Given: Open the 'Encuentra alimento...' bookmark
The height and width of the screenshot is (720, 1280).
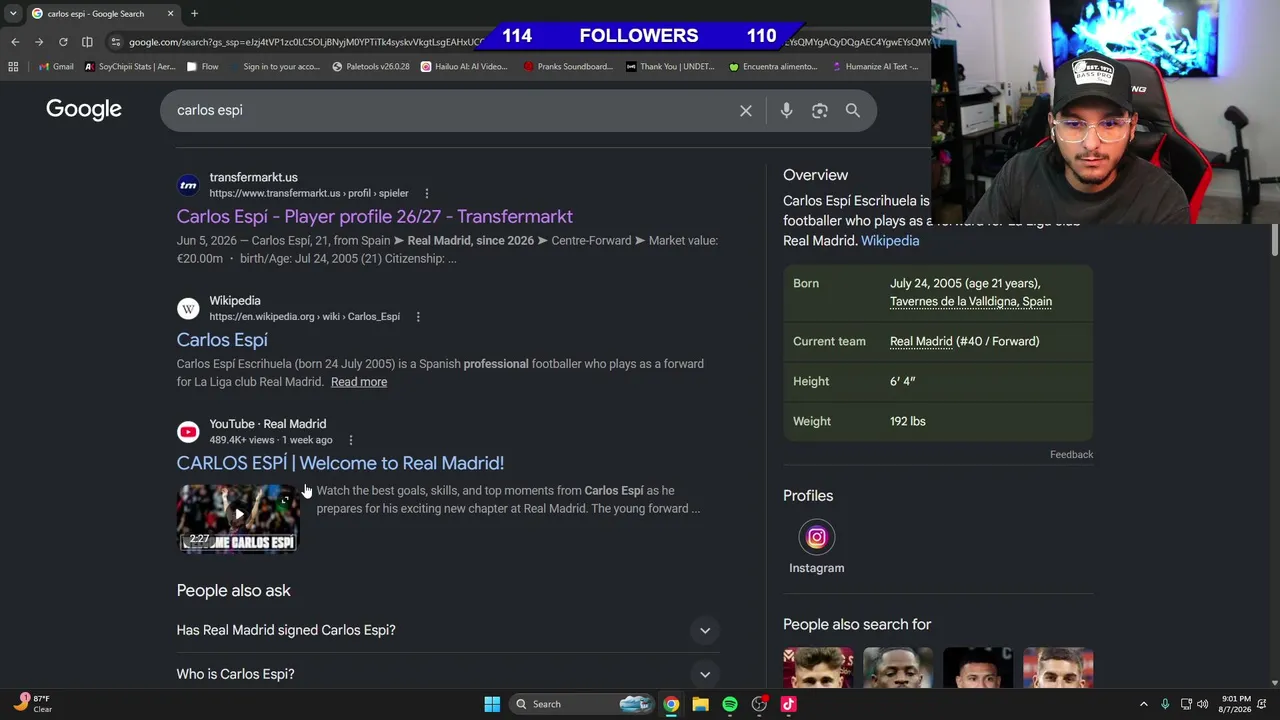Looking at the screenshot, I should pyautogui.click(x=773, y=67).
